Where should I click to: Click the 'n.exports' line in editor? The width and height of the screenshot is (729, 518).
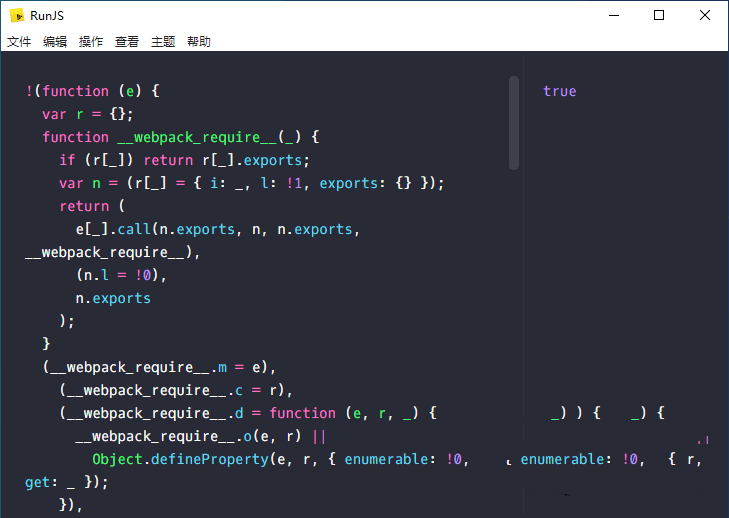pos(113,298)
